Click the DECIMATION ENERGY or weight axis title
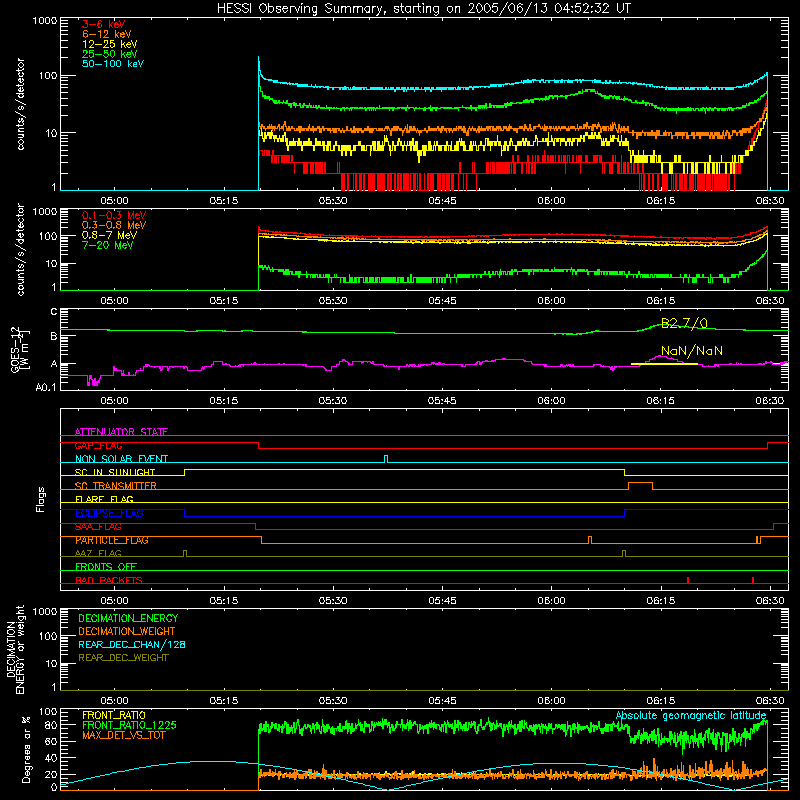Viewport: 800px width, 800px height. (15, 649)
